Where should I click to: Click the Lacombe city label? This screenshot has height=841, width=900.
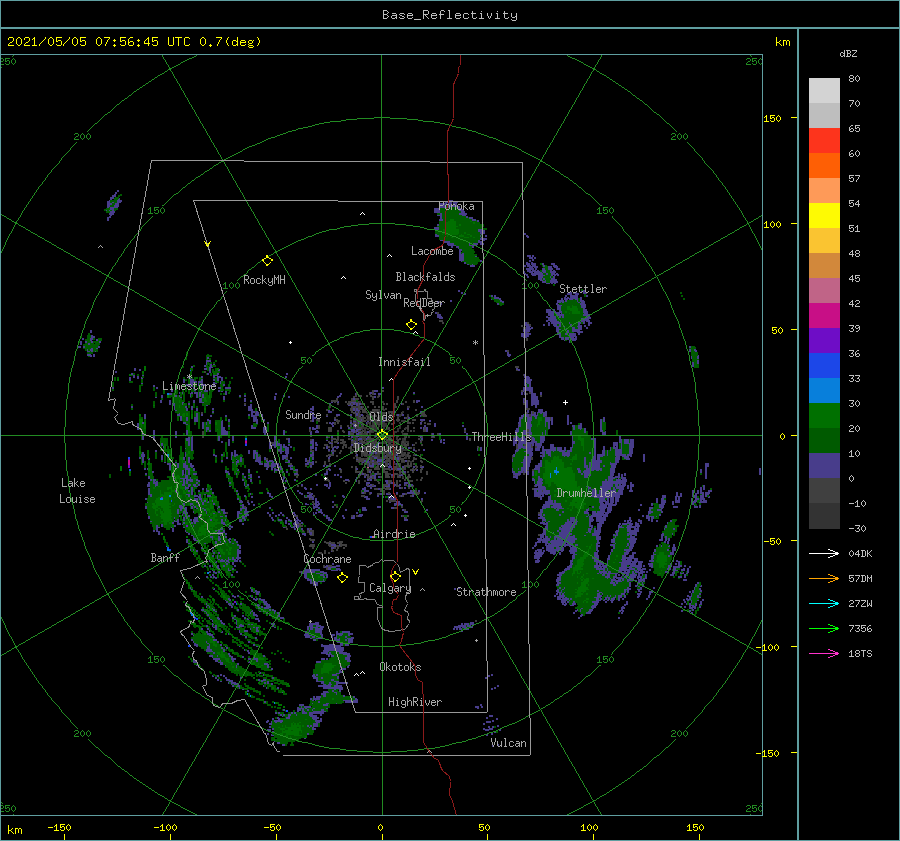click(x=432, y=251)
